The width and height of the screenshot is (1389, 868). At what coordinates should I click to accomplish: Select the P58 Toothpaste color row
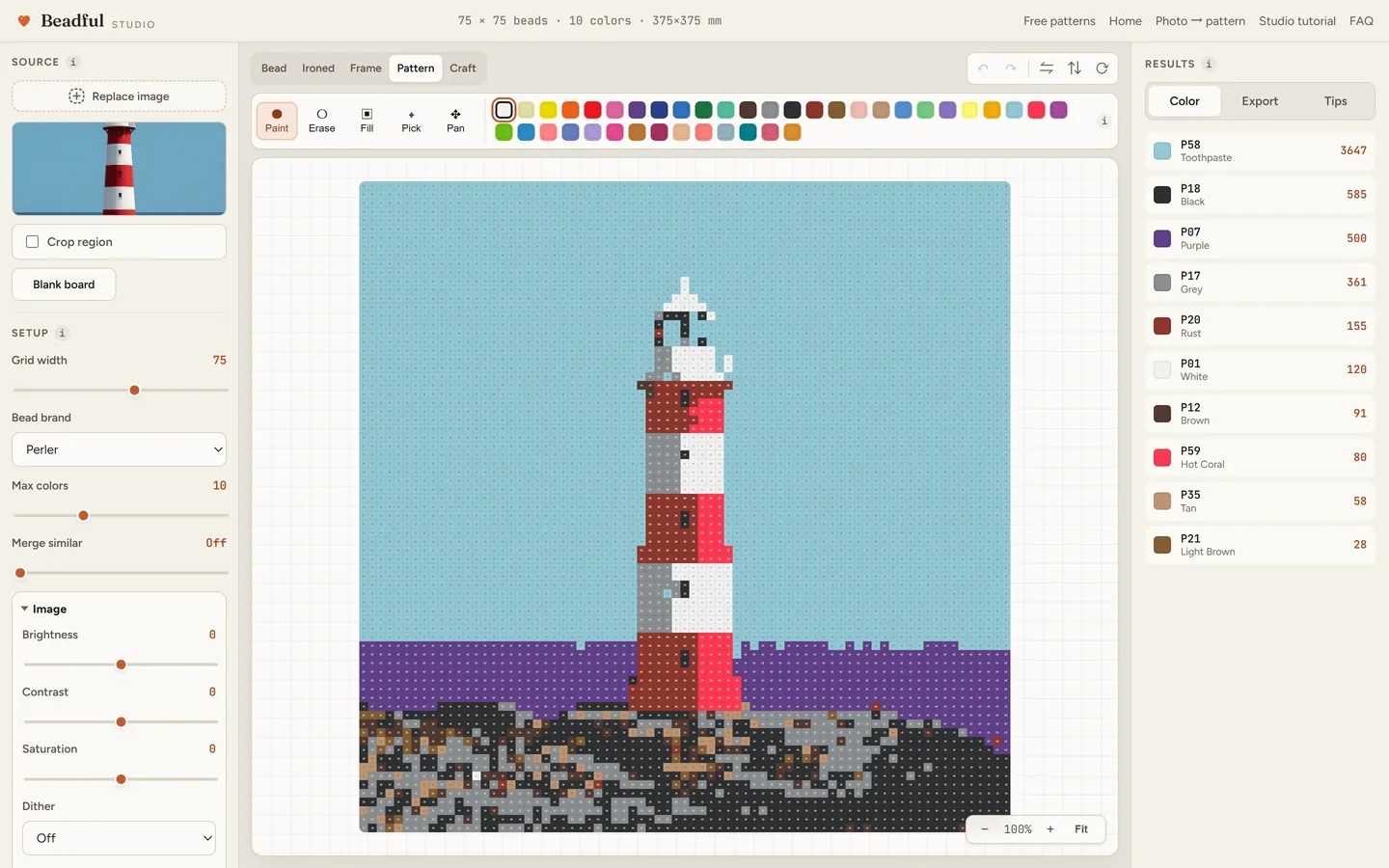coord(1260,150)
